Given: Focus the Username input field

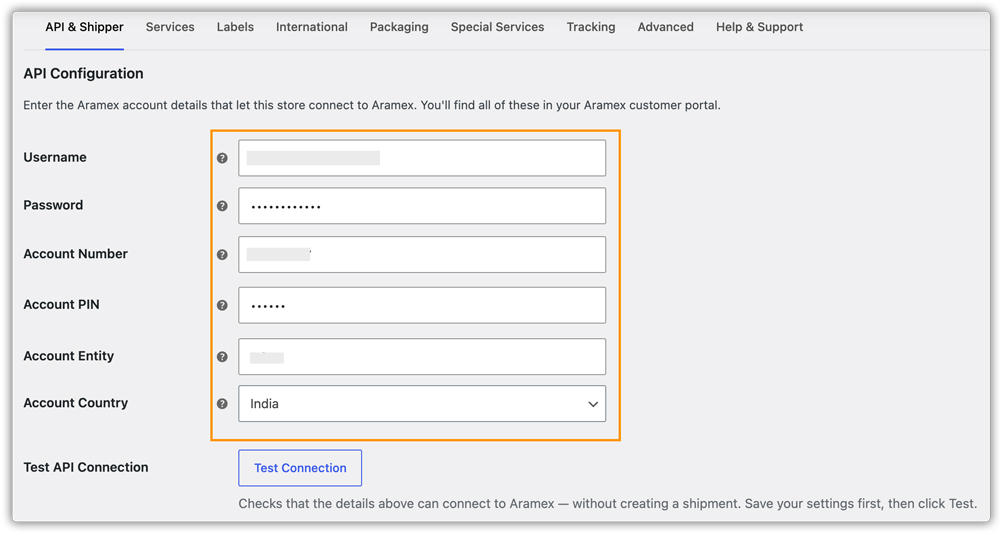Looking at the screenshot, I should (422, 158).
